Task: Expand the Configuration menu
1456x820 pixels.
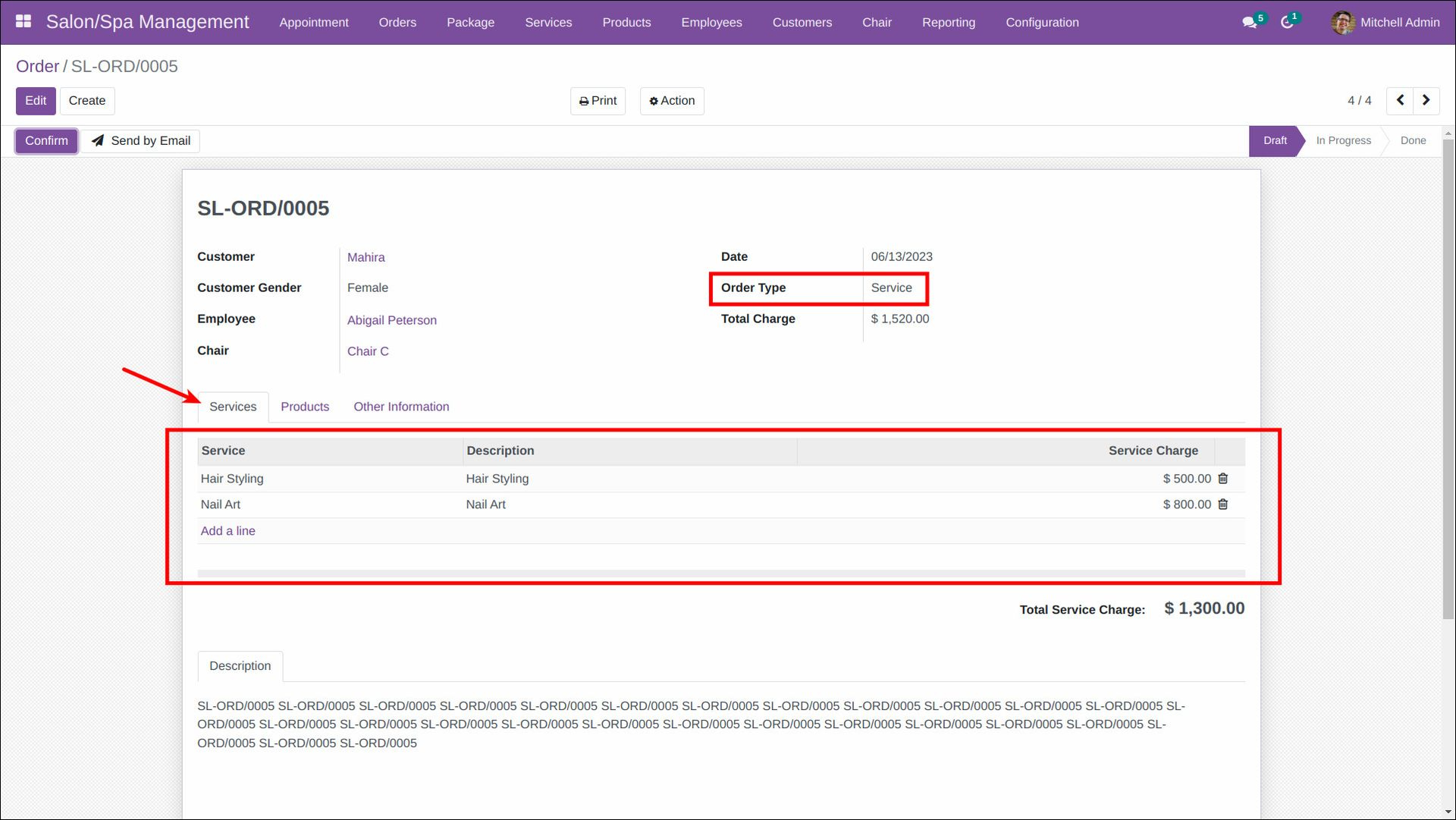Action: click(x=1042, y=23)
